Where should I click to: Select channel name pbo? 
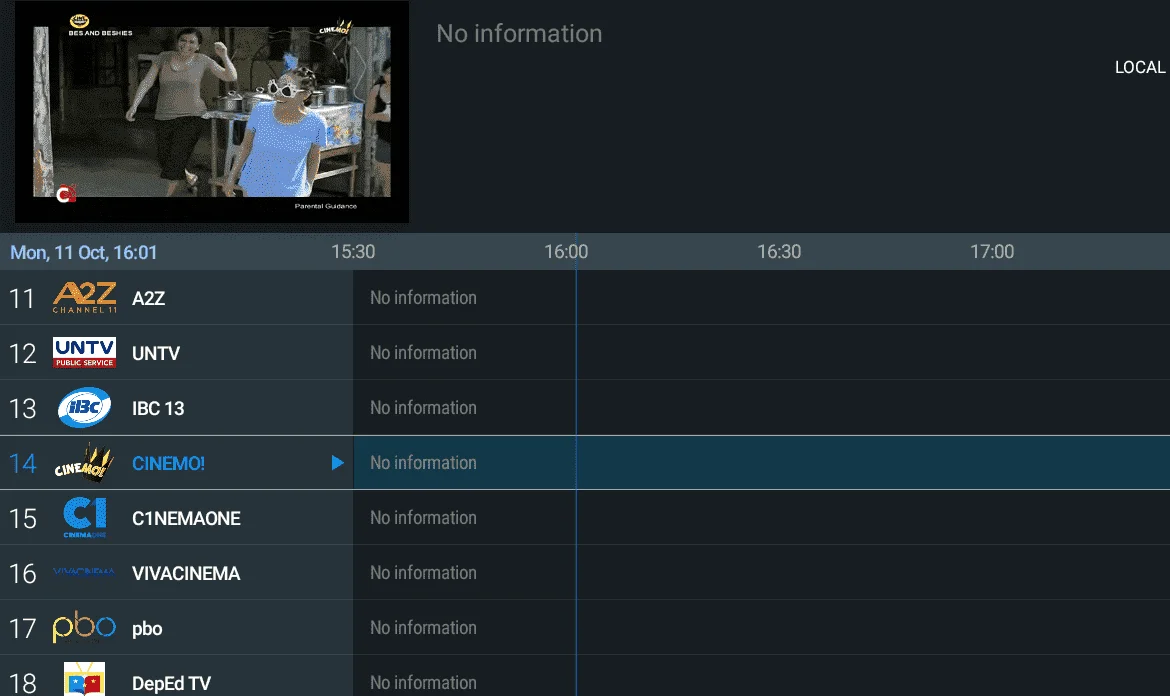click(x=147, y=629)
